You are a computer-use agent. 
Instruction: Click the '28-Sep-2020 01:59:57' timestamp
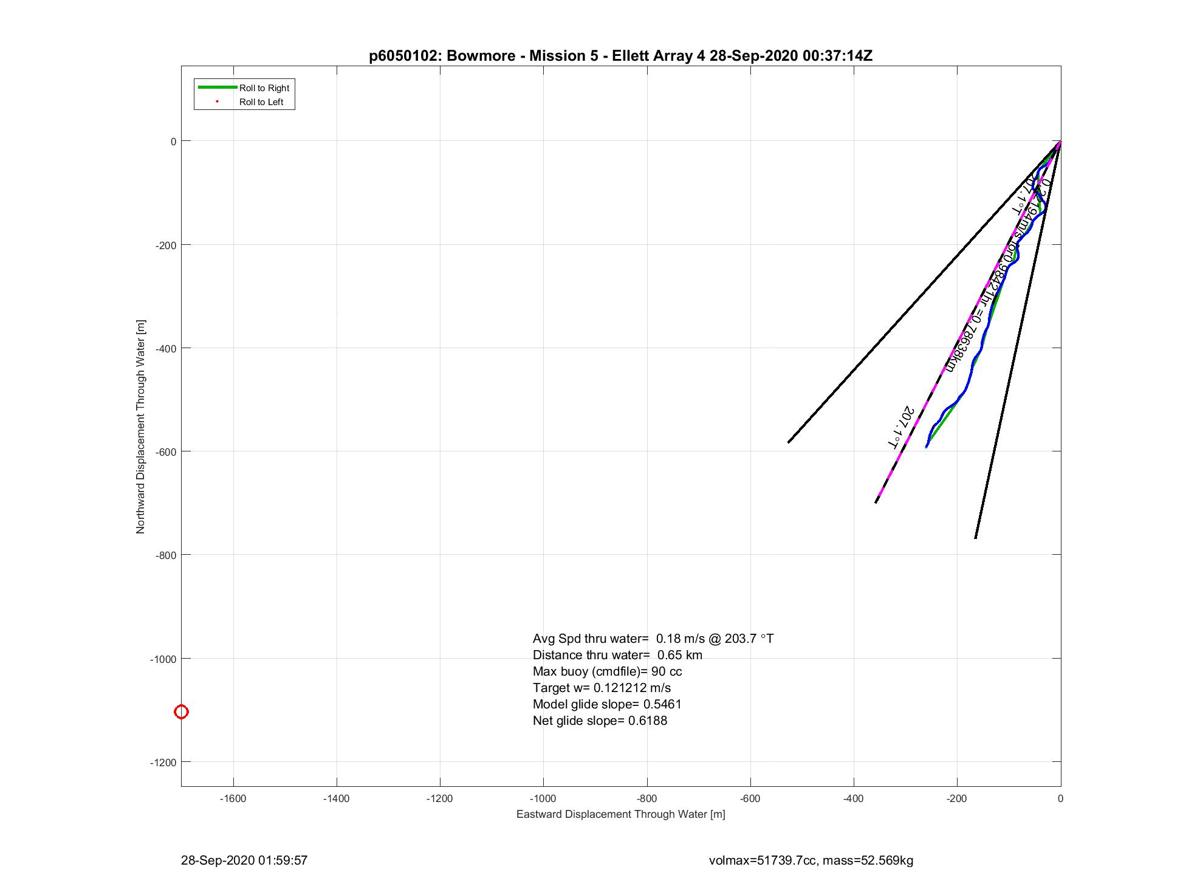pyautogui.click(x=244, y=860)
